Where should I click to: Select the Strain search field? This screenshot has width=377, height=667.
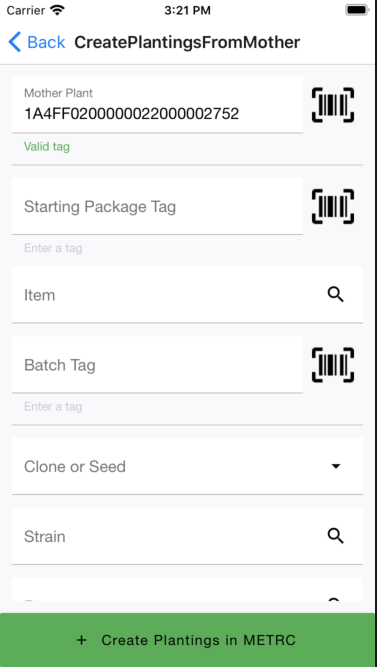[187, 536]
